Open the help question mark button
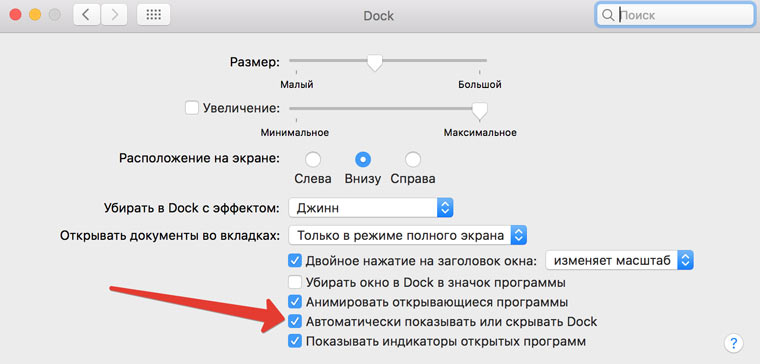This screenshot has height=364, width=760. click(x=733, y=343)
